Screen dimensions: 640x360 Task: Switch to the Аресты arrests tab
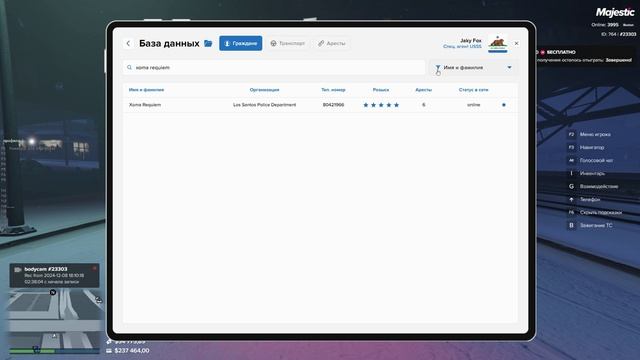point(331,43)
